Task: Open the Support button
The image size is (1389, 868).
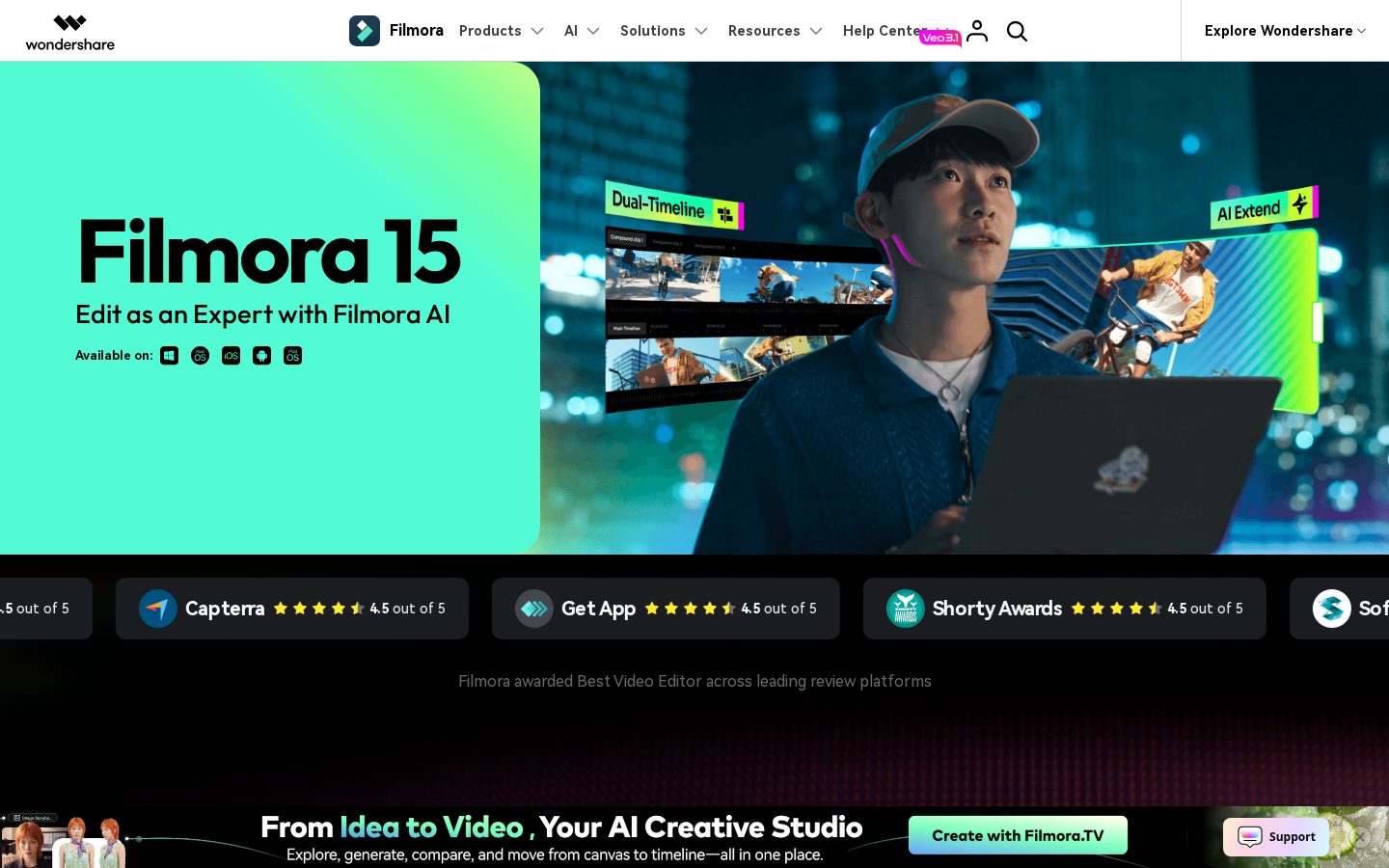Action: tap(1276, 837)
